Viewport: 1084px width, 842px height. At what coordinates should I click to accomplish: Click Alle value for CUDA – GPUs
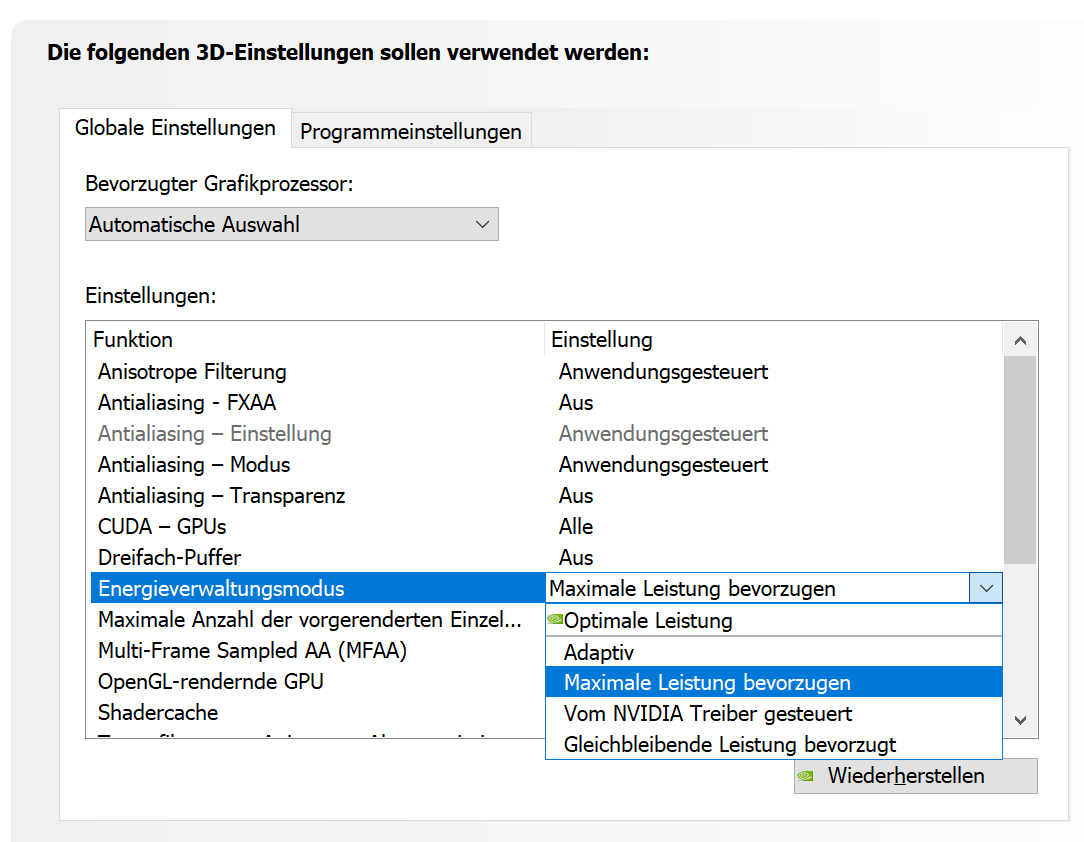(576, 527)
